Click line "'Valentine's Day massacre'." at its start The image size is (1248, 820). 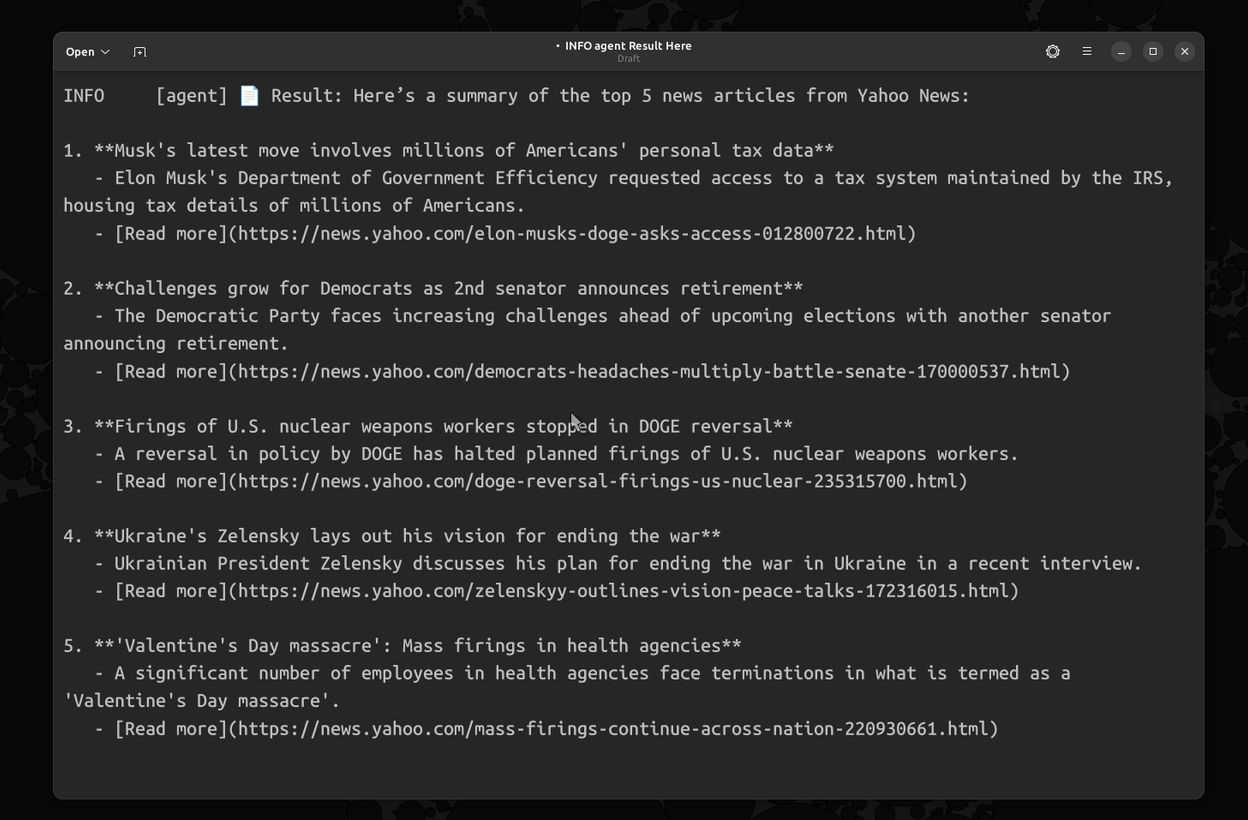tap(202, 701)
